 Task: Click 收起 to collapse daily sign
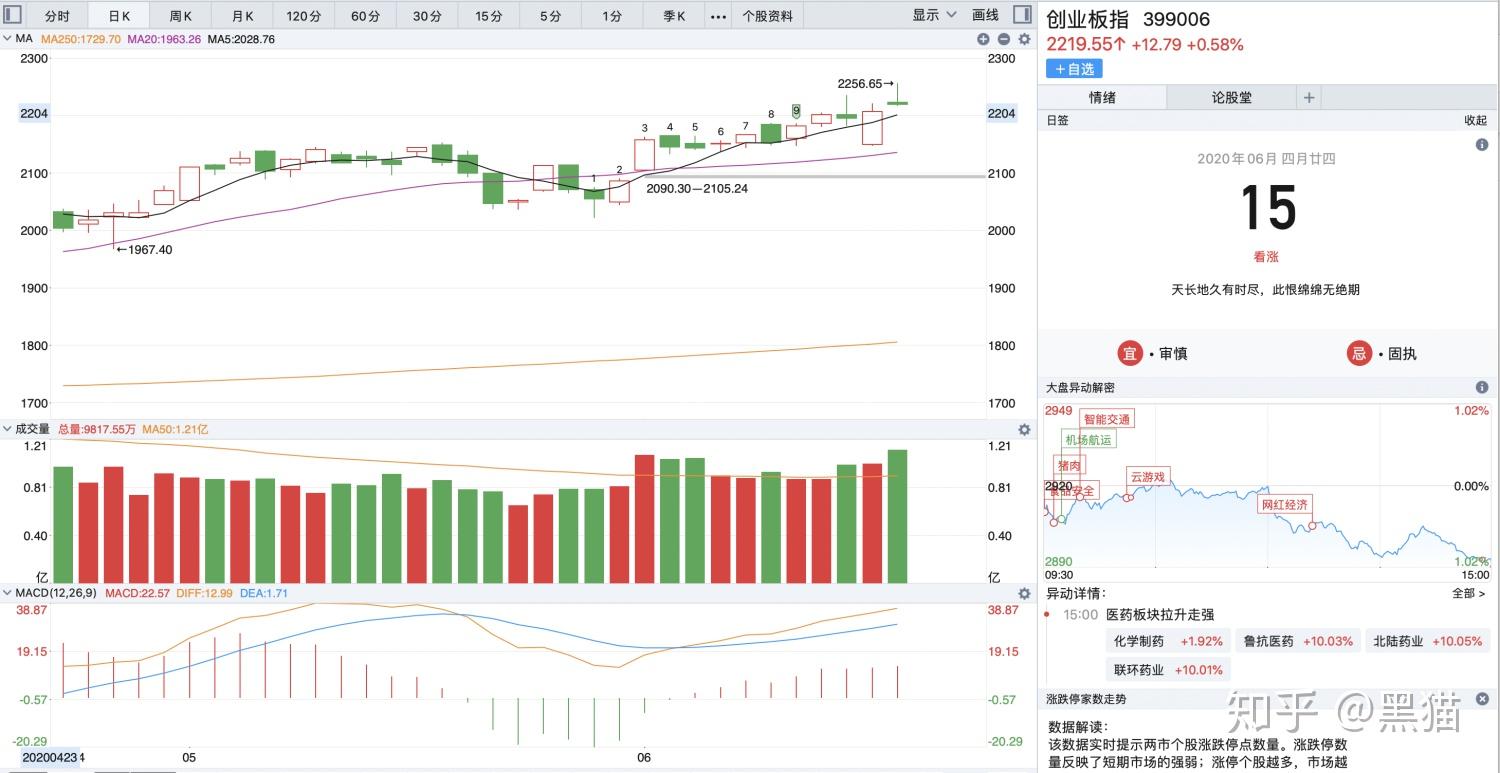[x=1476, y=120]
